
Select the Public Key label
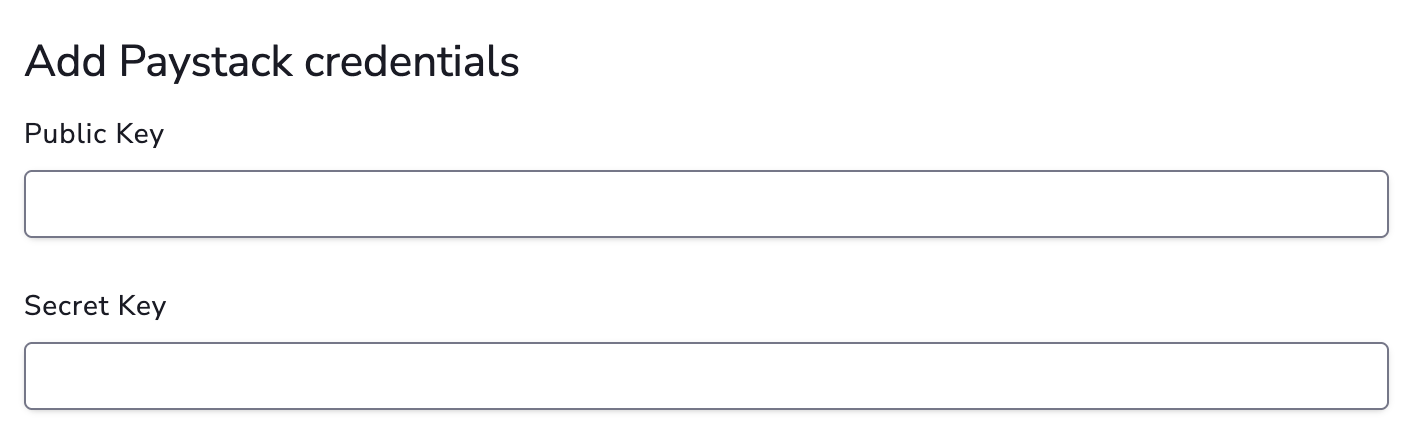click(94, 134)
